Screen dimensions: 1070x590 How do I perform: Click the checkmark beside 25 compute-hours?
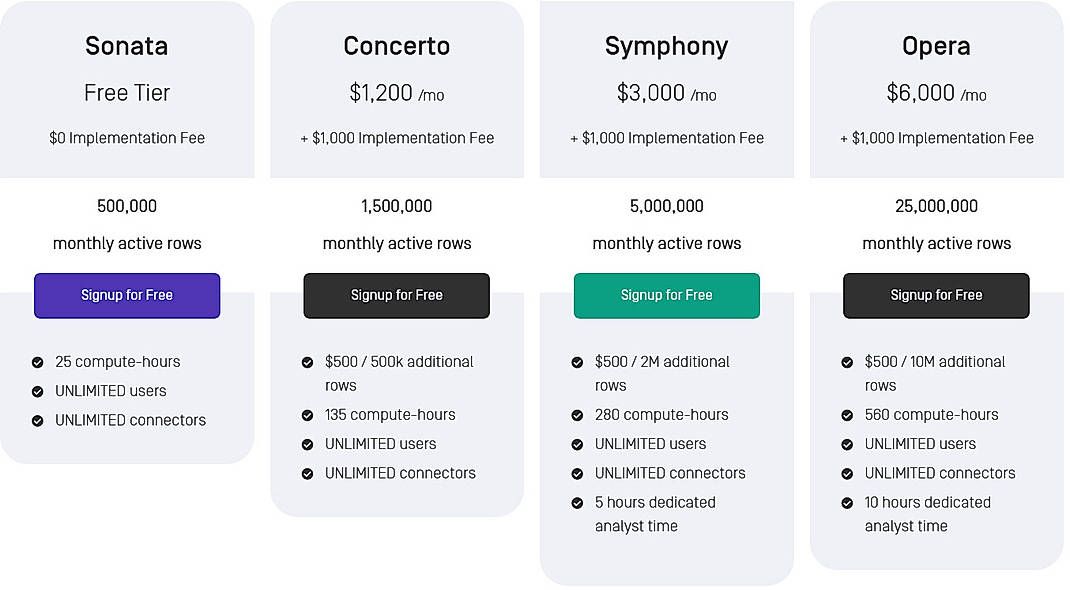36,362
